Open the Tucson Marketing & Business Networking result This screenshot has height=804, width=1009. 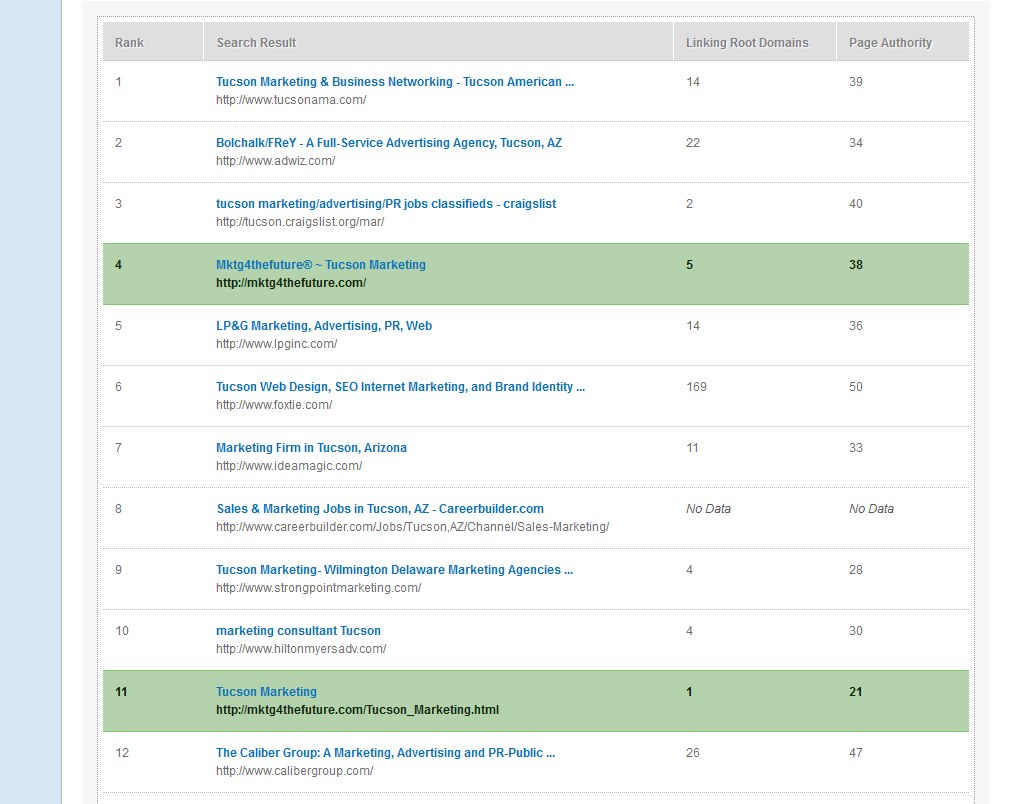[x=394, y=82]
